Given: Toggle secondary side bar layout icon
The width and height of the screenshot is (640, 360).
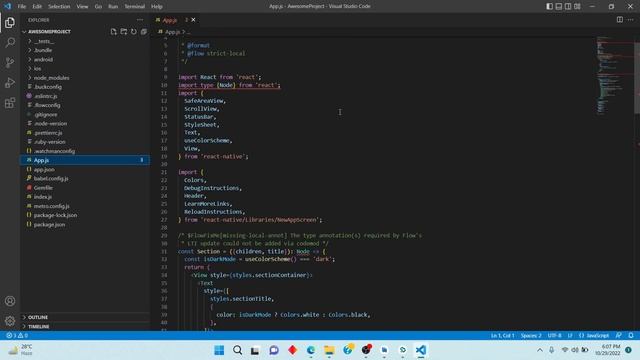Looking at the screenshot, I should click(x=568, y=6).
